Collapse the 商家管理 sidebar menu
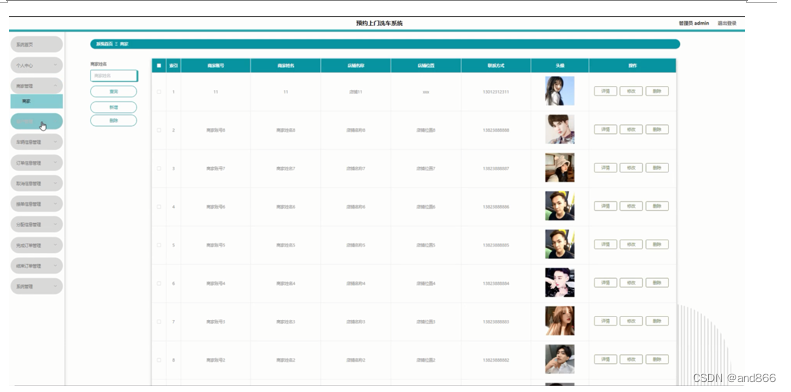Screen dimensions: 791x392 point(36,86)
